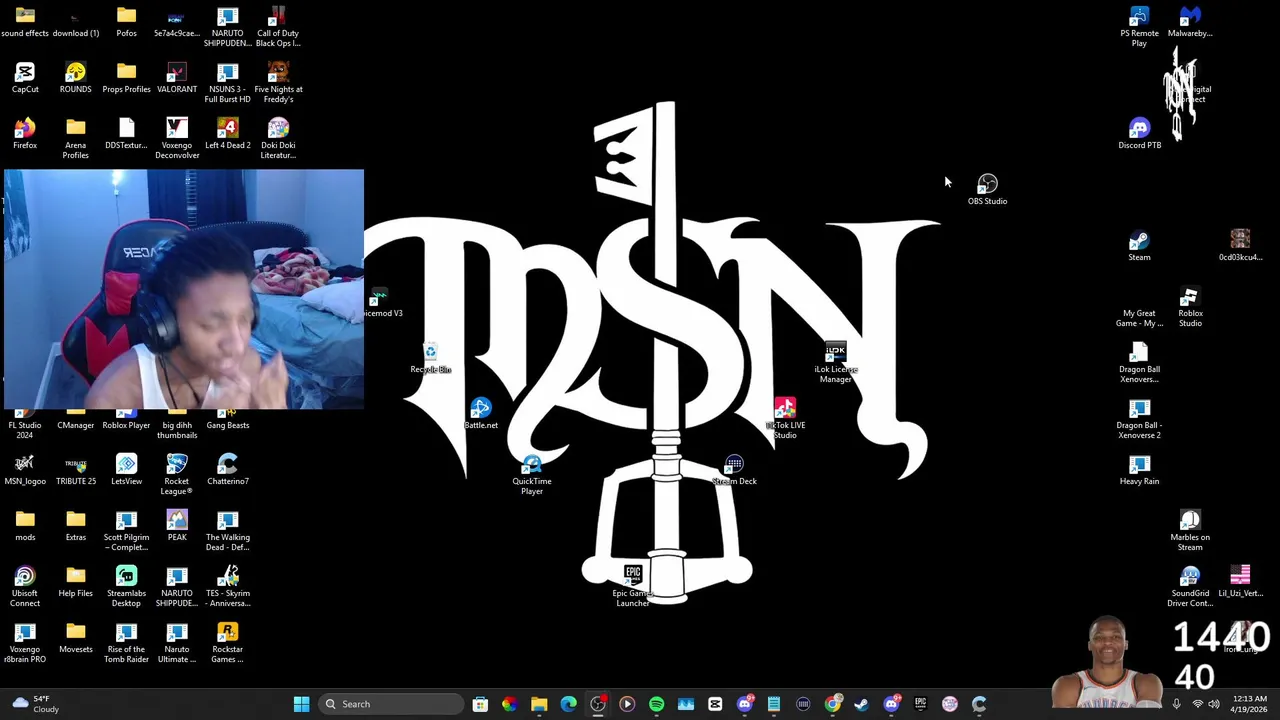
Task: Open the Naruto Ultimate shortcut
Action: tap(177, 642)
